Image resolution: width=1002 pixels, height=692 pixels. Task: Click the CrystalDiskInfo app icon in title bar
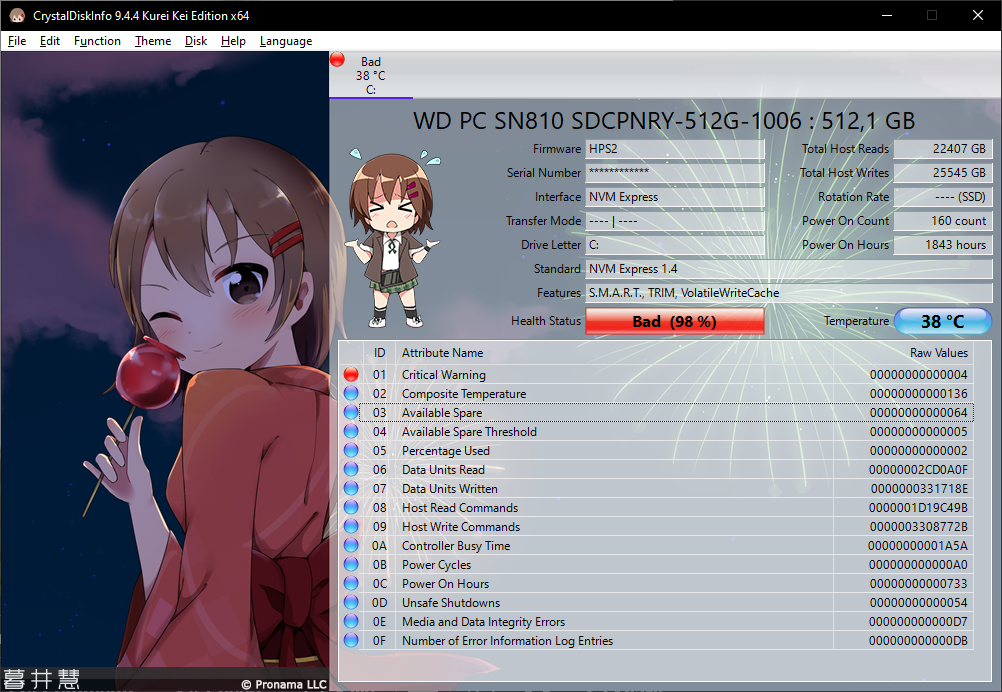click(16, 15)
